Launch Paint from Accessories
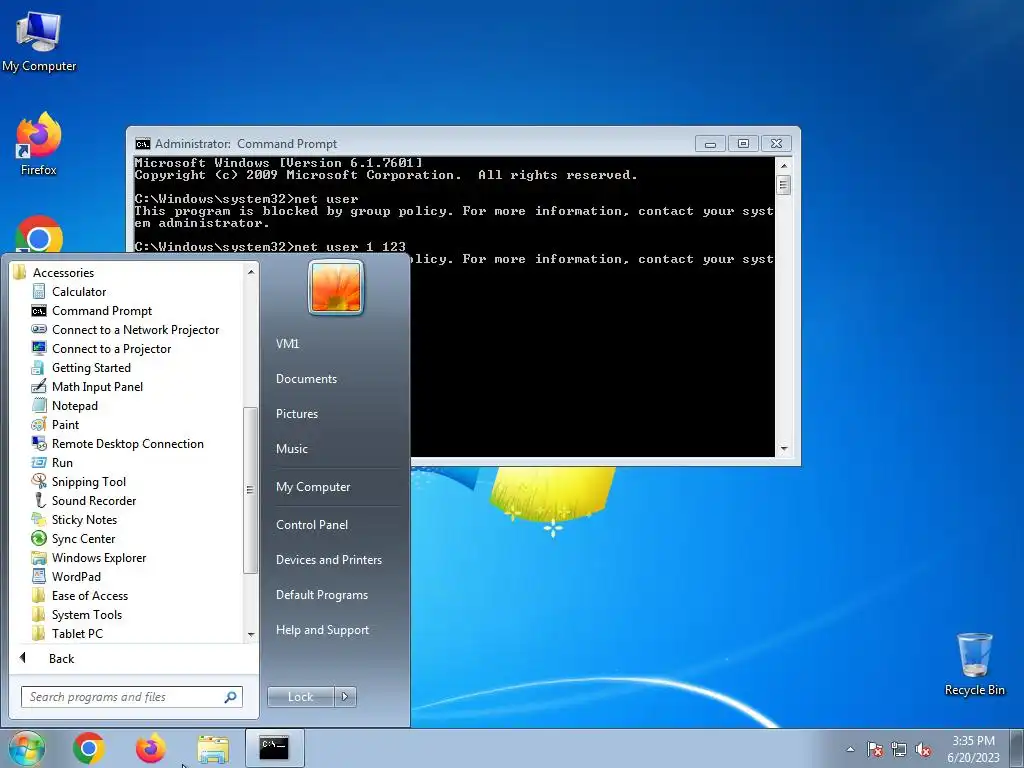The height and width of the screenshot is (768, 1024). [x=65, y=424]
